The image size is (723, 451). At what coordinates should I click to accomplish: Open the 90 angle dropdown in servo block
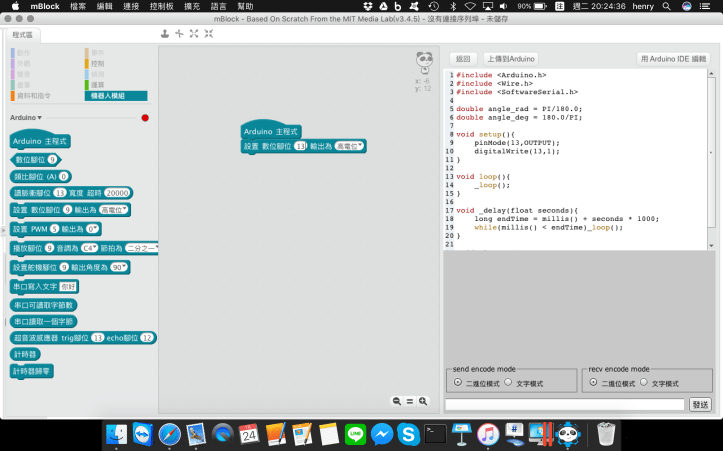tap(120, 268)
